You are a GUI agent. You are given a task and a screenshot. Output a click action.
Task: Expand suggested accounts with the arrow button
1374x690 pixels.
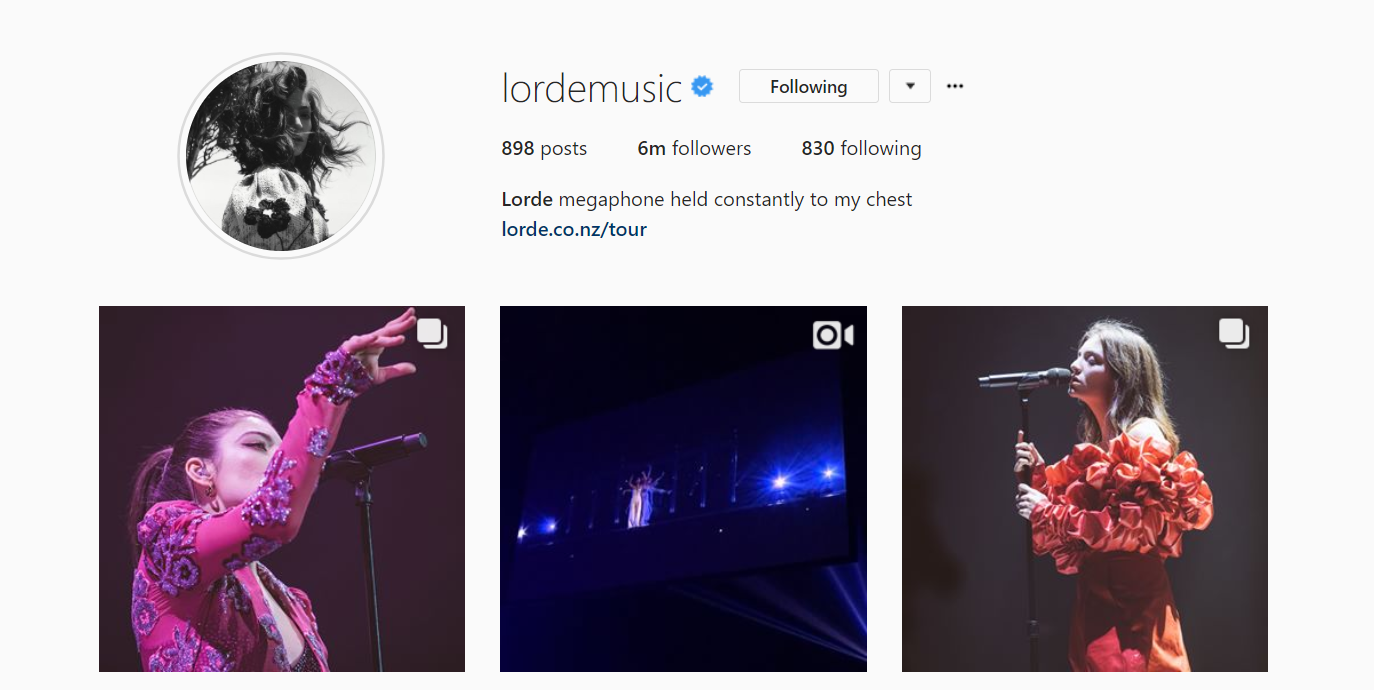point(910,86)
